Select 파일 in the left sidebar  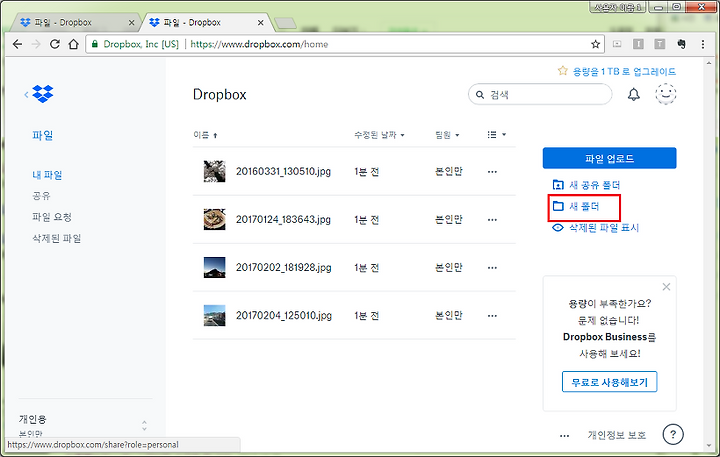[x=42, y=135]
